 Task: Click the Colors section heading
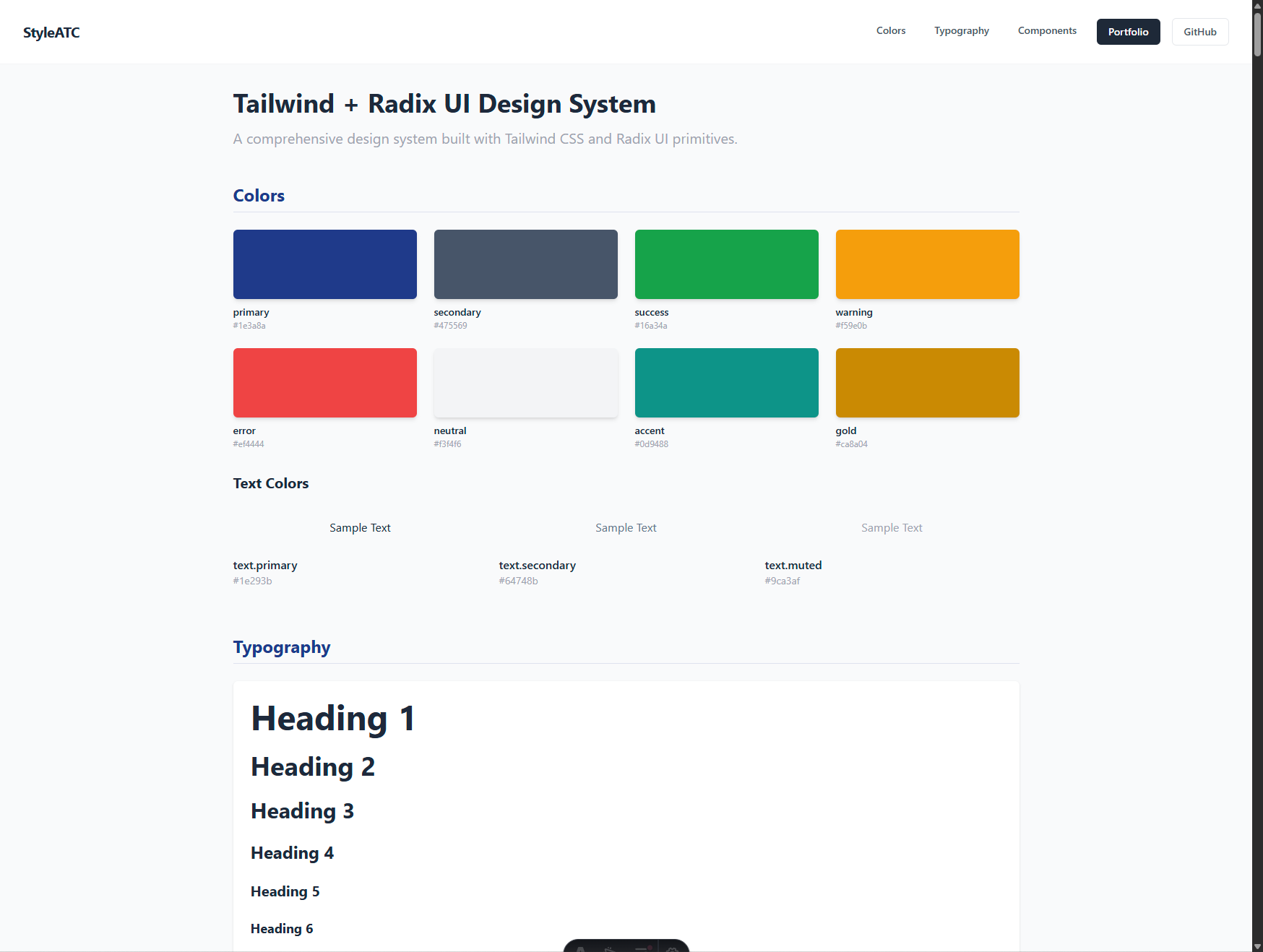(x=259, y=196)
